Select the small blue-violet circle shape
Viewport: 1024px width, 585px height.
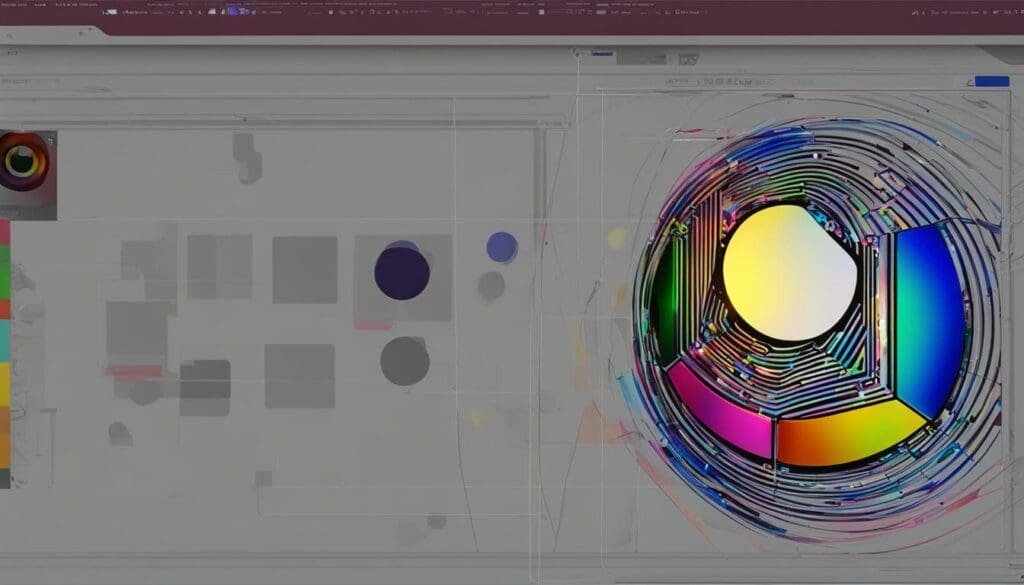tap(502, 247)
